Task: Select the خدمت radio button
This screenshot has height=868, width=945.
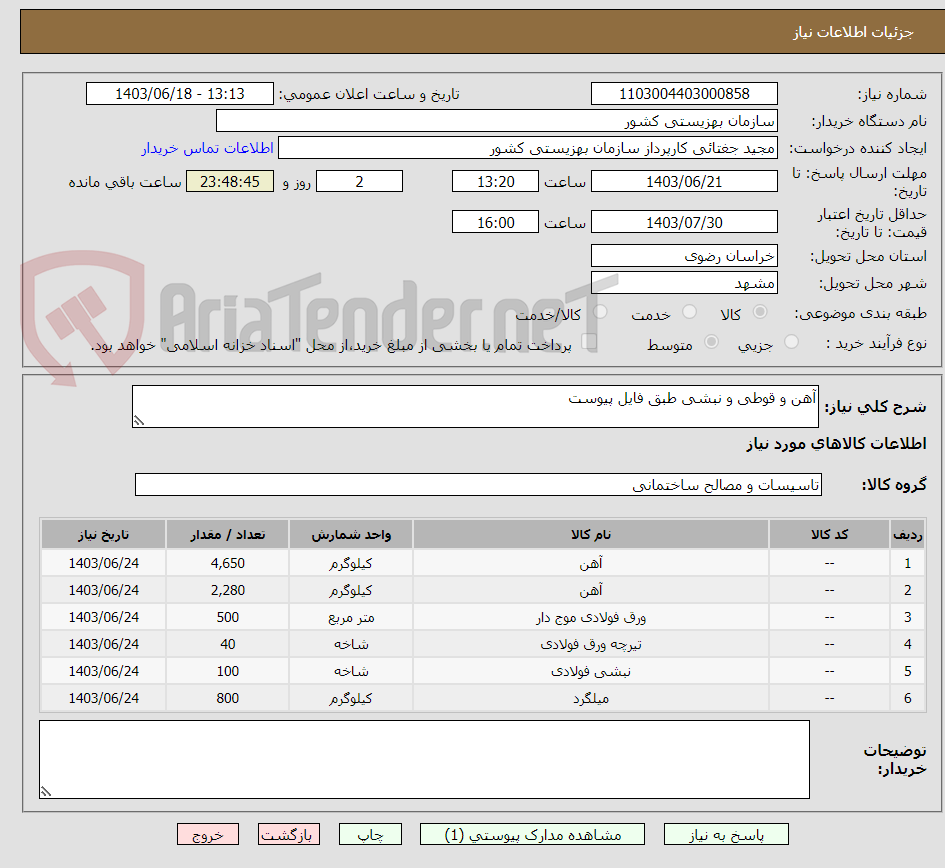Action: point(689,312)
